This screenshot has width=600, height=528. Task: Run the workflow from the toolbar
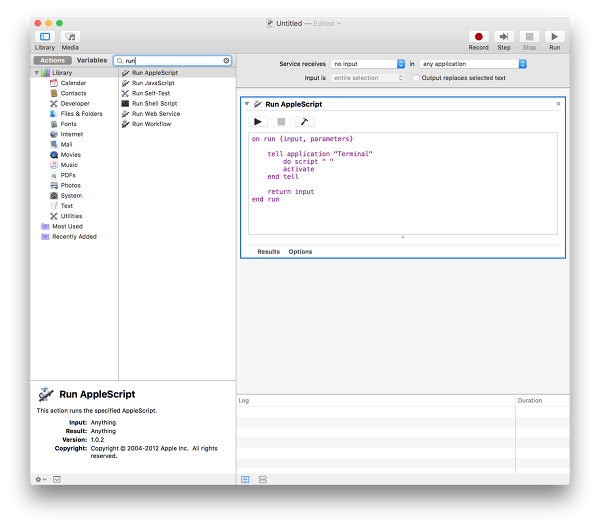coord(554,37)
